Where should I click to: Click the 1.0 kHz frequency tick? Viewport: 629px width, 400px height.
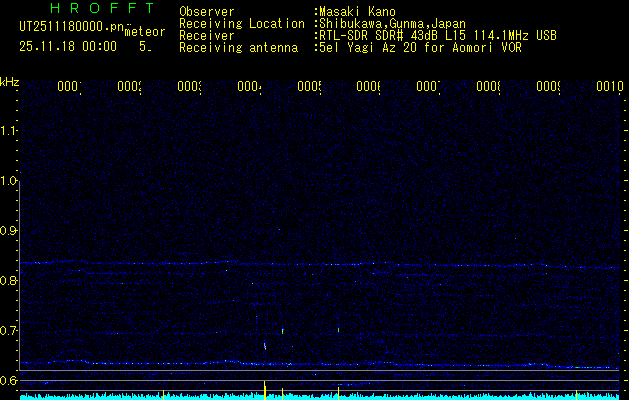point(9,181)
